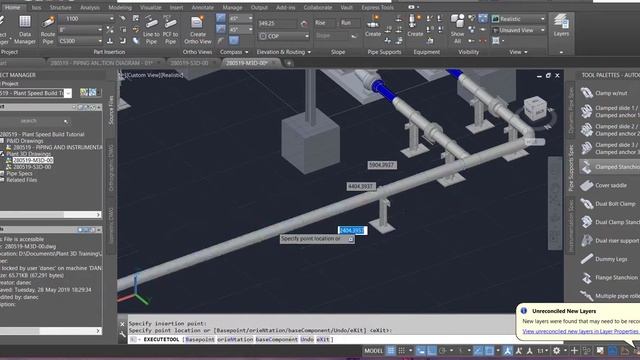
Task: Select Clamped Stanchion palette tool
Action: pos(610,167)
